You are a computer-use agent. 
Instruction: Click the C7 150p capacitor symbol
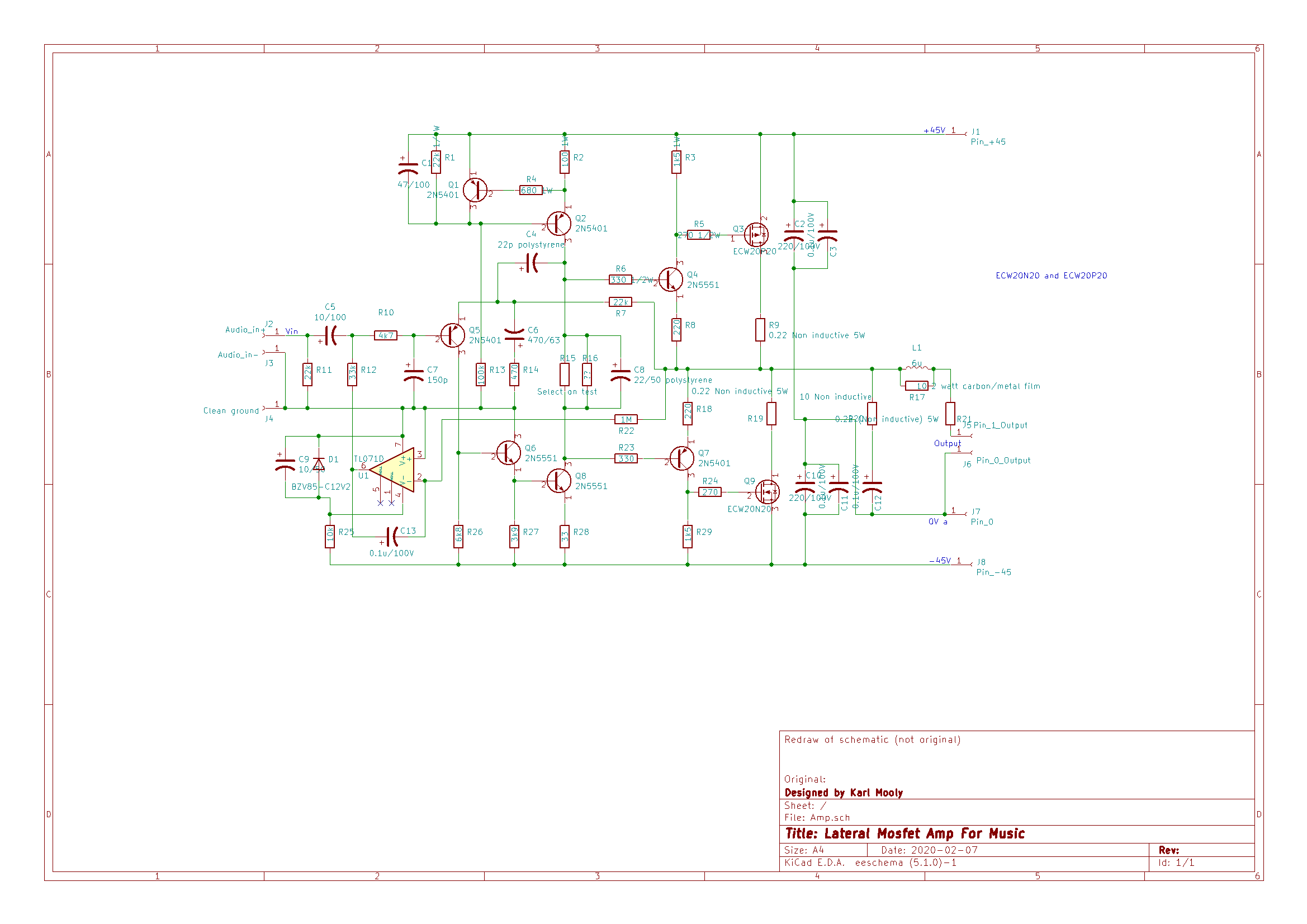[414, 375]
